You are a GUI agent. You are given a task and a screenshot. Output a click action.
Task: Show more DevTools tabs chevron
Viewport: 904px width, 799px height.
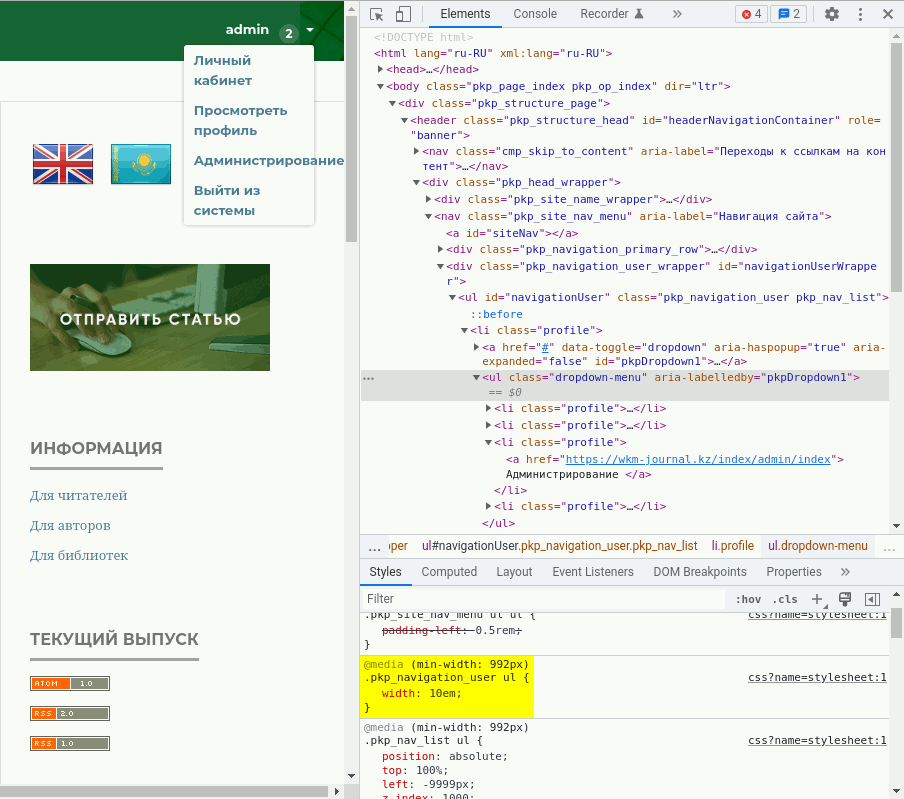pyautogui.click(x=677, y=14)
